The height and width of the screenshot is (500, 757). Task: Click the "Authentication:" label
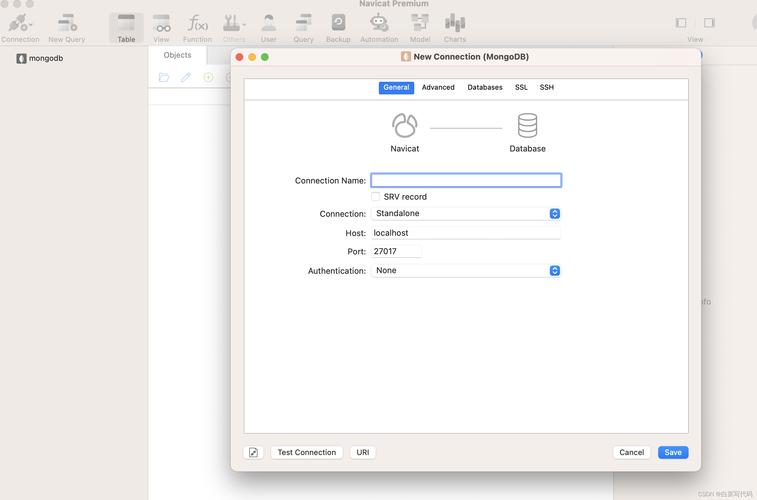point(337,271)
